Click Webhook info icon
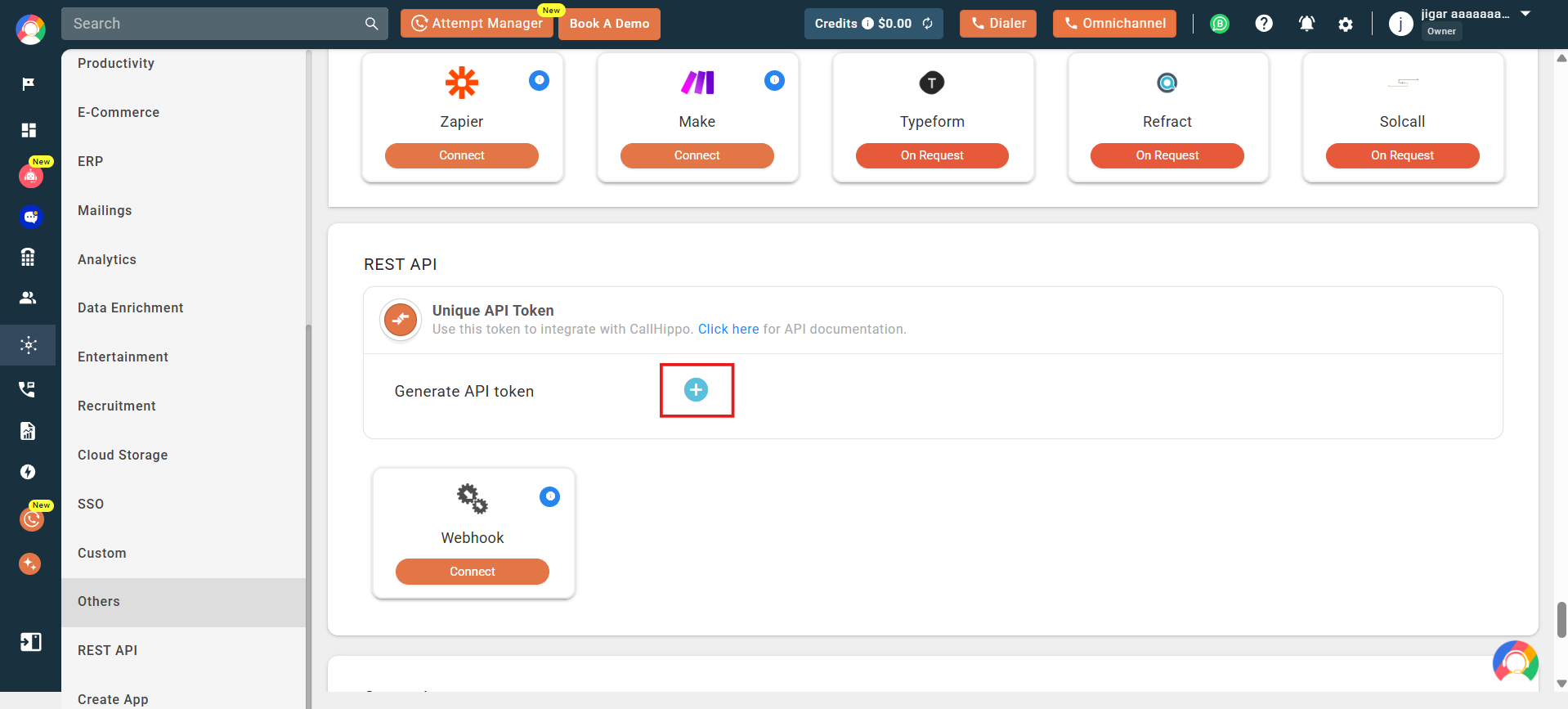Image resolution: width=1568 pixels, height=709 pixels. point(549,496)
